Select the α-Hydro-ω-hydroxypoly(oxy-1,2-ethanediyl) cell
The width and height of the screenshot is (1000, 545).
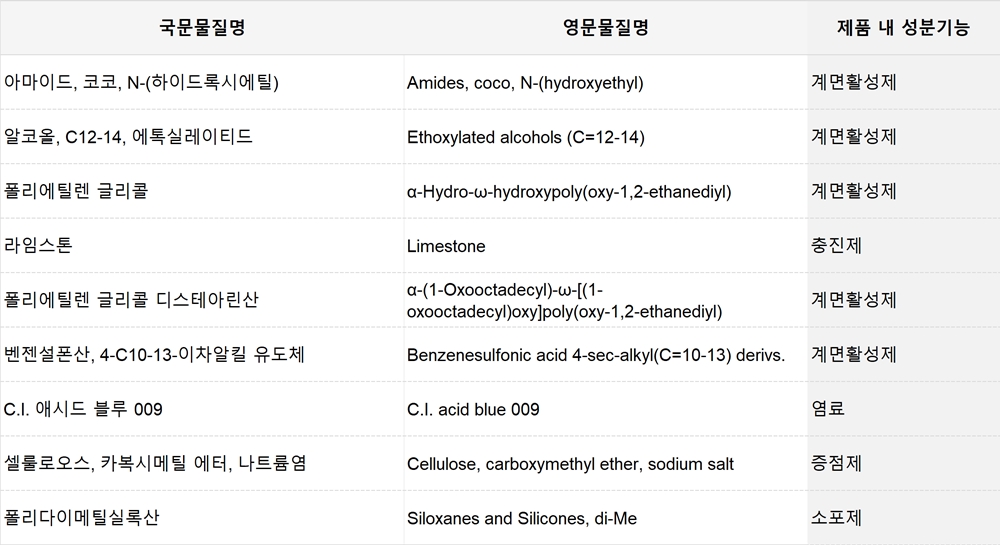tap(605, 191)
